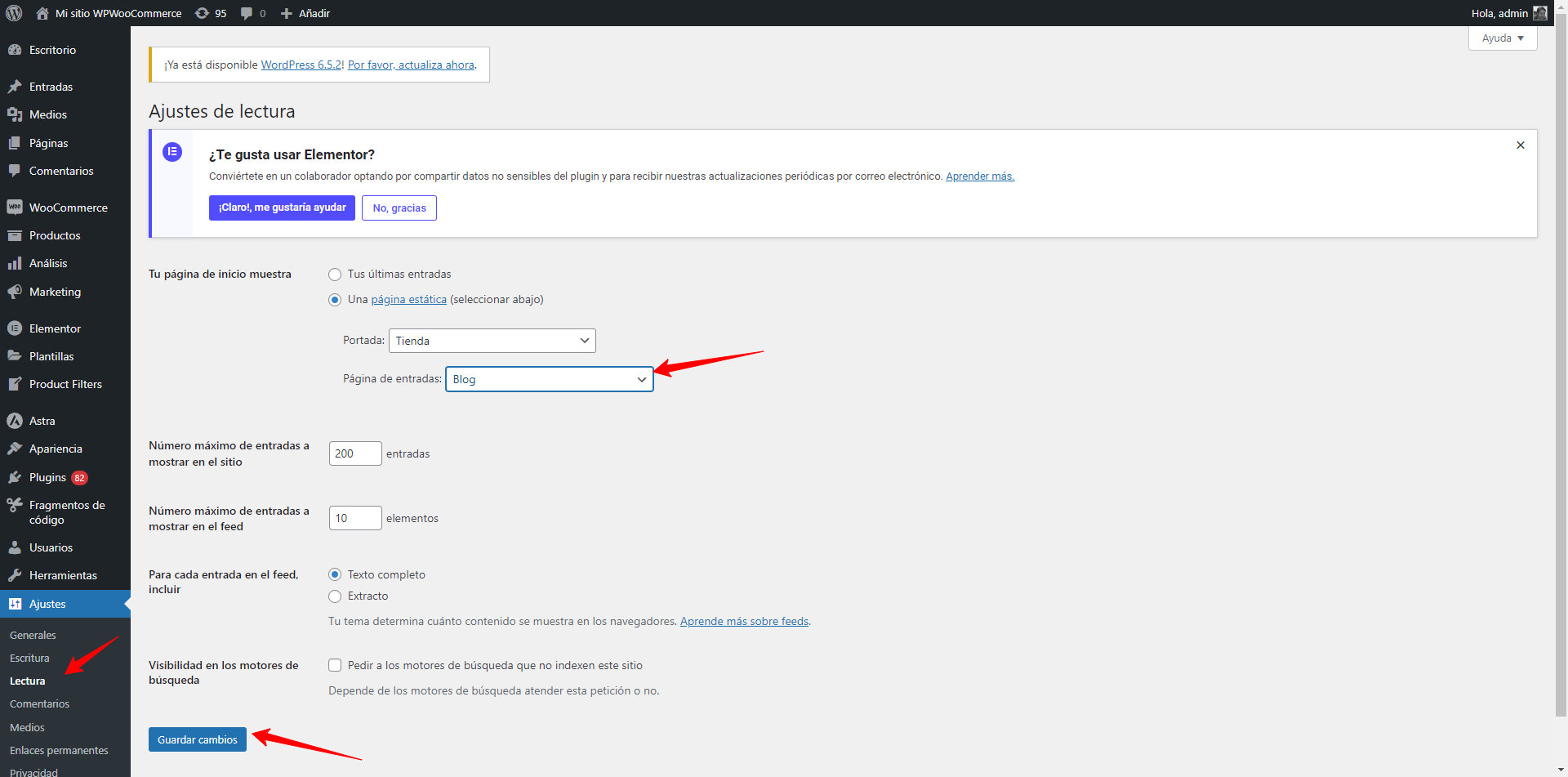Click the Plugins update count badge 82
Viewport: 1568px width, 777px height.
[79, 478]
